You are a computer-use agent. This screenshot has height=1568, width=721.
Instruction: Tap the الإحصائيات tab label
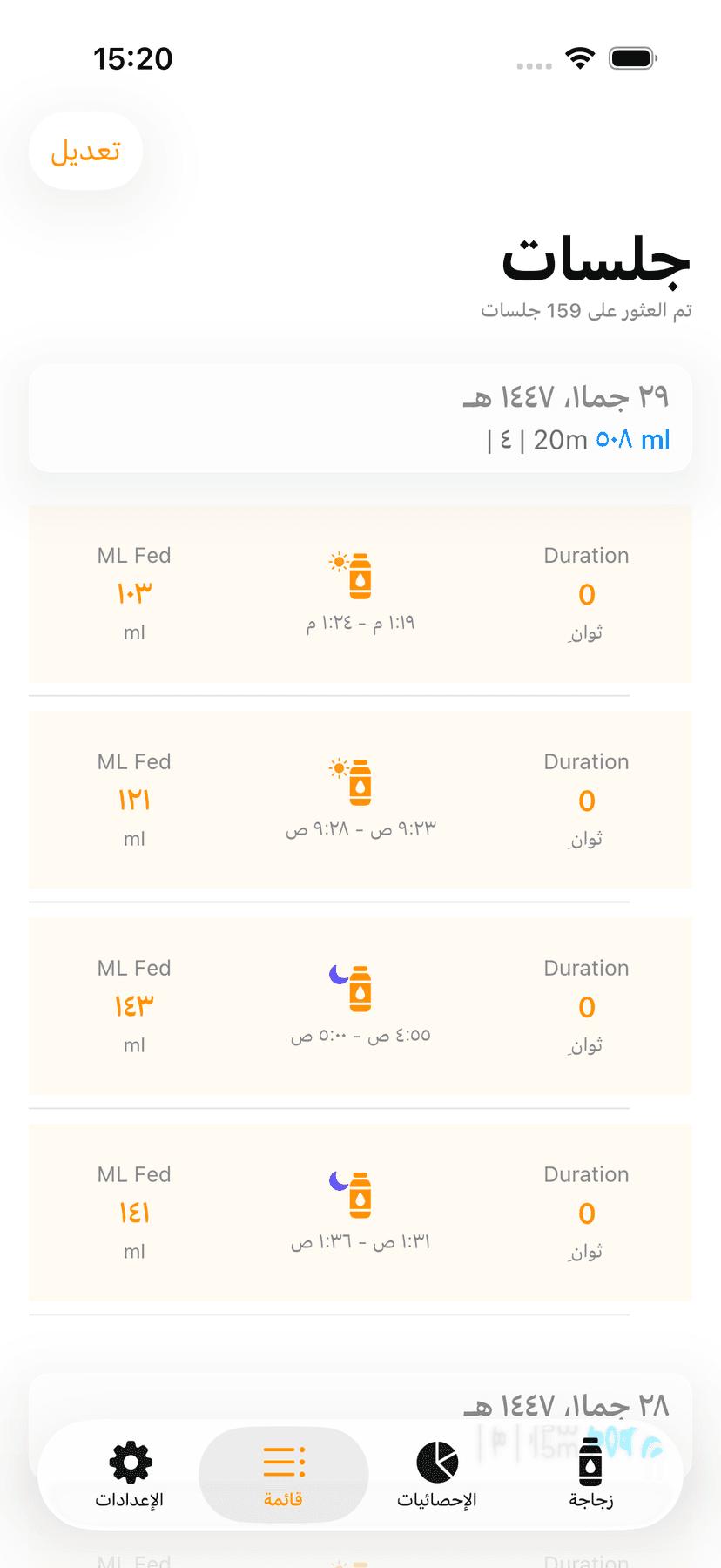click(437, 1499)
